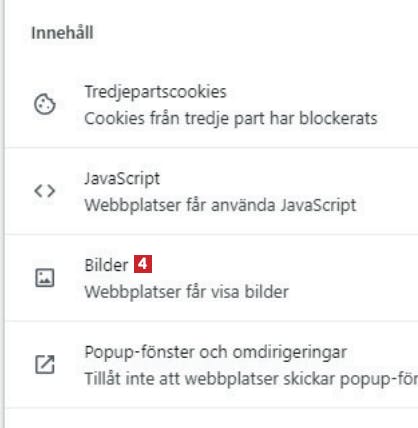Click the divider line below the JavaScript row
This screenshot has width=418, height=428.
tap(211, 234)
